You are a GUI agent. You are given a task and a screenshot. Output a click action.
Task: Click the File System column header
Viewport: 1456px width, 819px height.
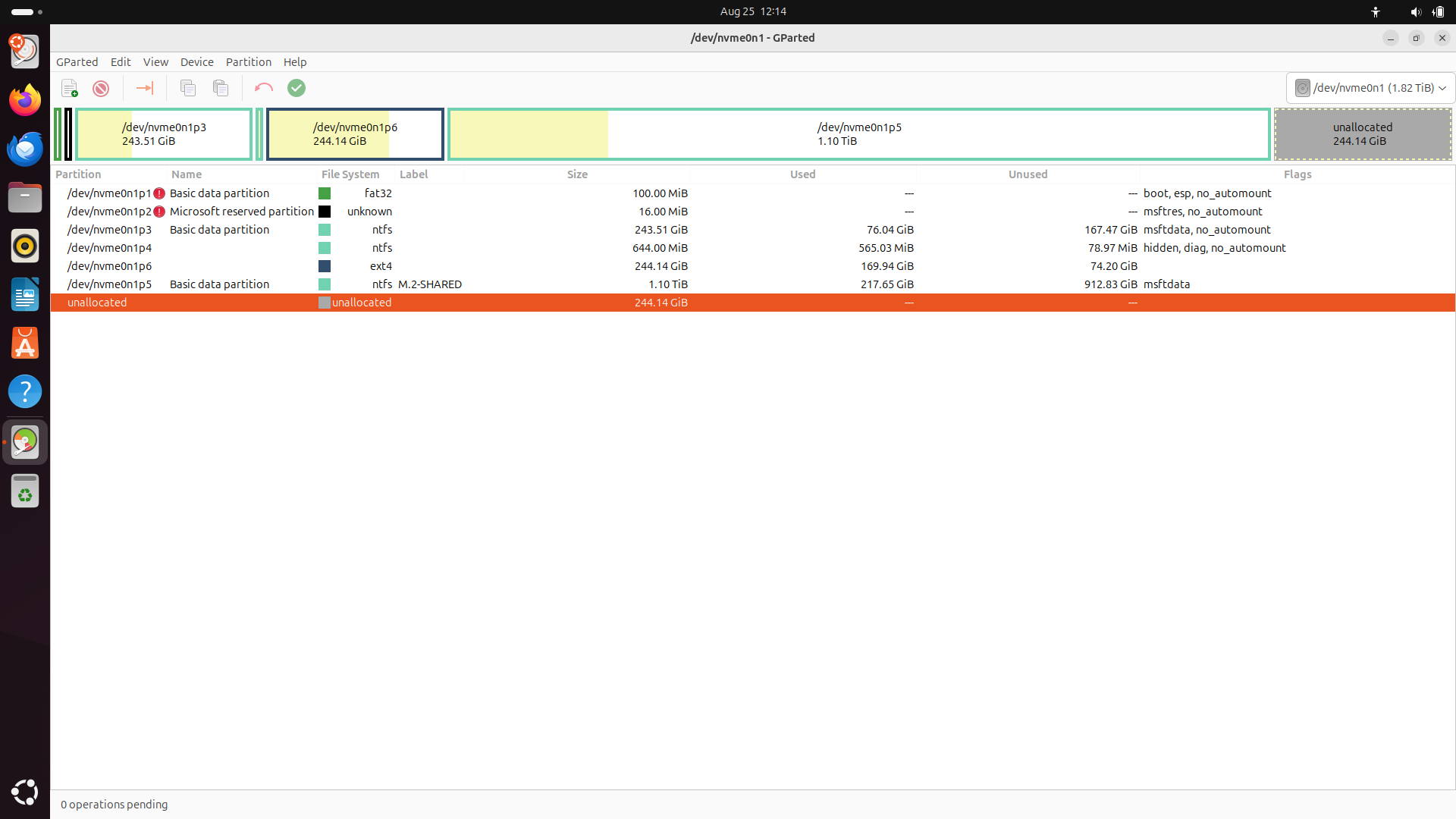(350, 174)
